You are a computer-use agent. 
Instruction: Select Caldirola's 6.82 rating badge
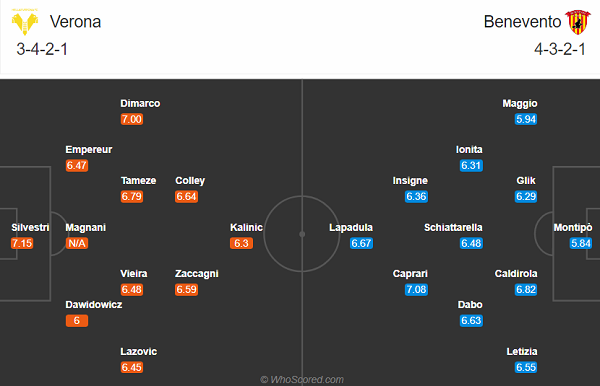tap(526, 289)
